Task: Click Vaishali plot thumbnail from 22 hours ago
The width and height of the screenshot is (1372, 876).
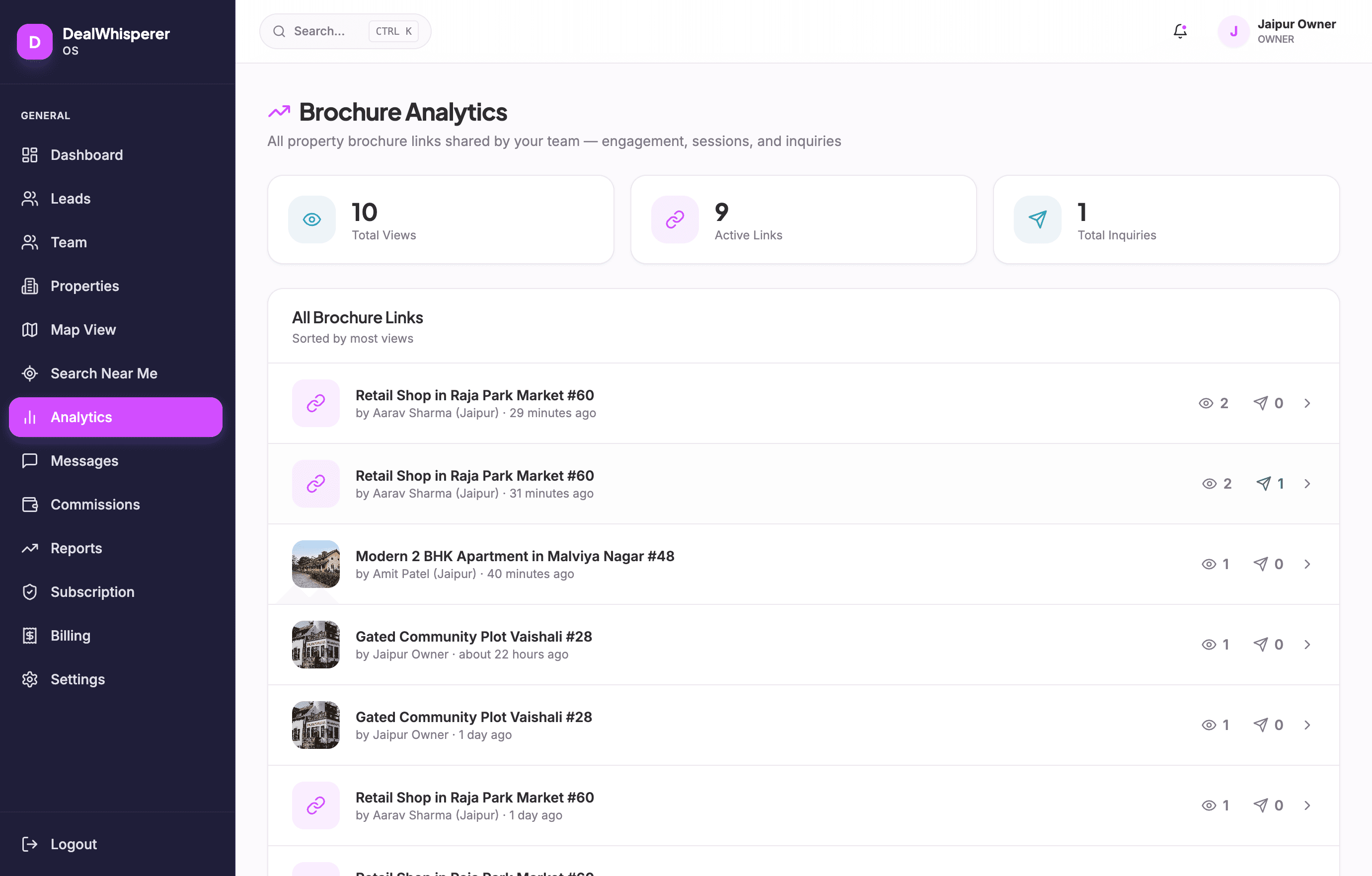Action: coord(315,645)
